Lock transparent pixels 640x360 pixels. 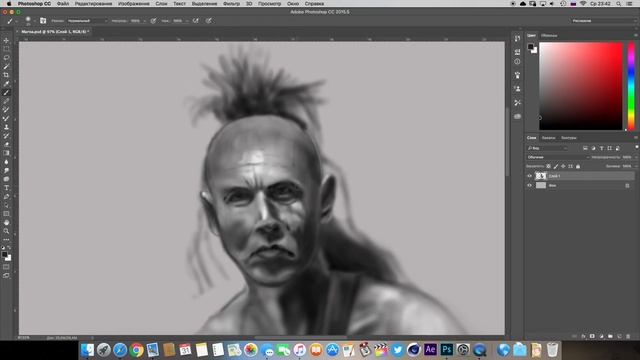point(548,167)
